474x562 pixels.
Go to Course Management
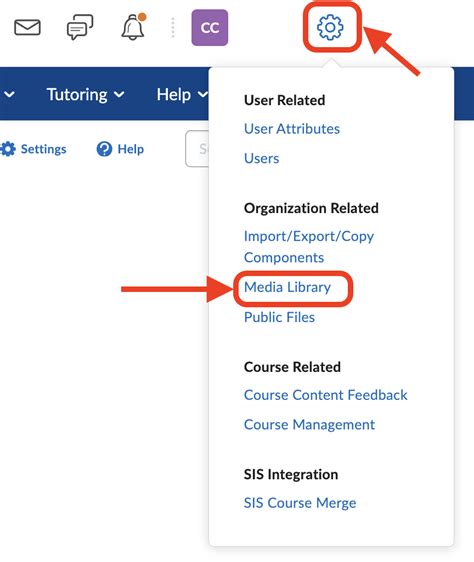pos(309,425)
